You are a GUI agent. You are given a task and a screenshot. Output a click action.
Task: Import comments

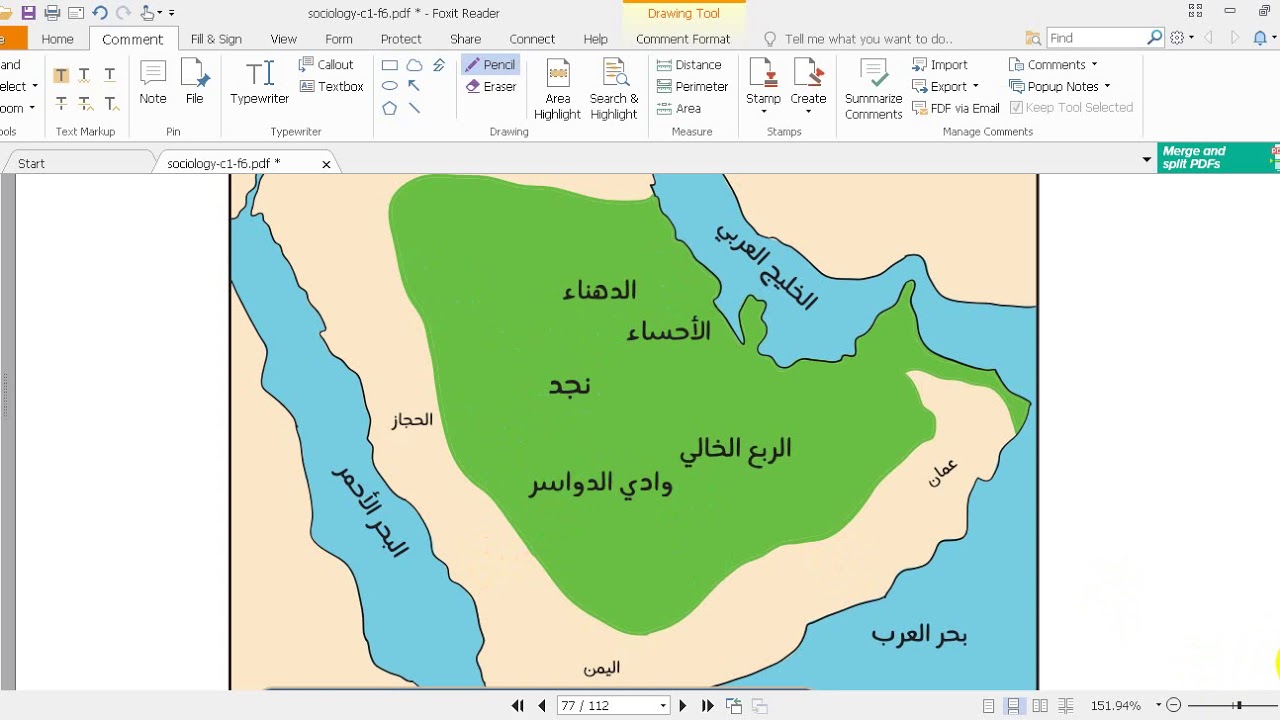point(940,65)
